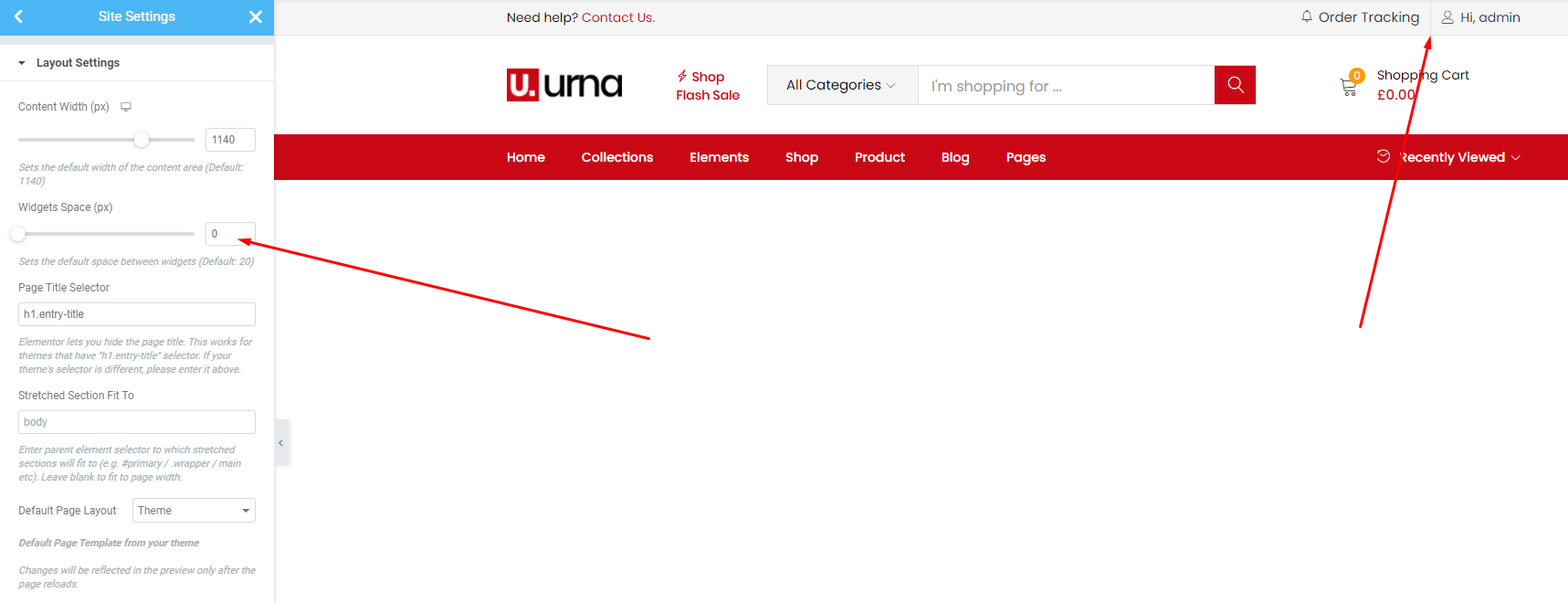This screenshot has width=1568, height=603.
Task: Click the Site Settings panel title
Action: pyautogui.click(x=137, y=16)
